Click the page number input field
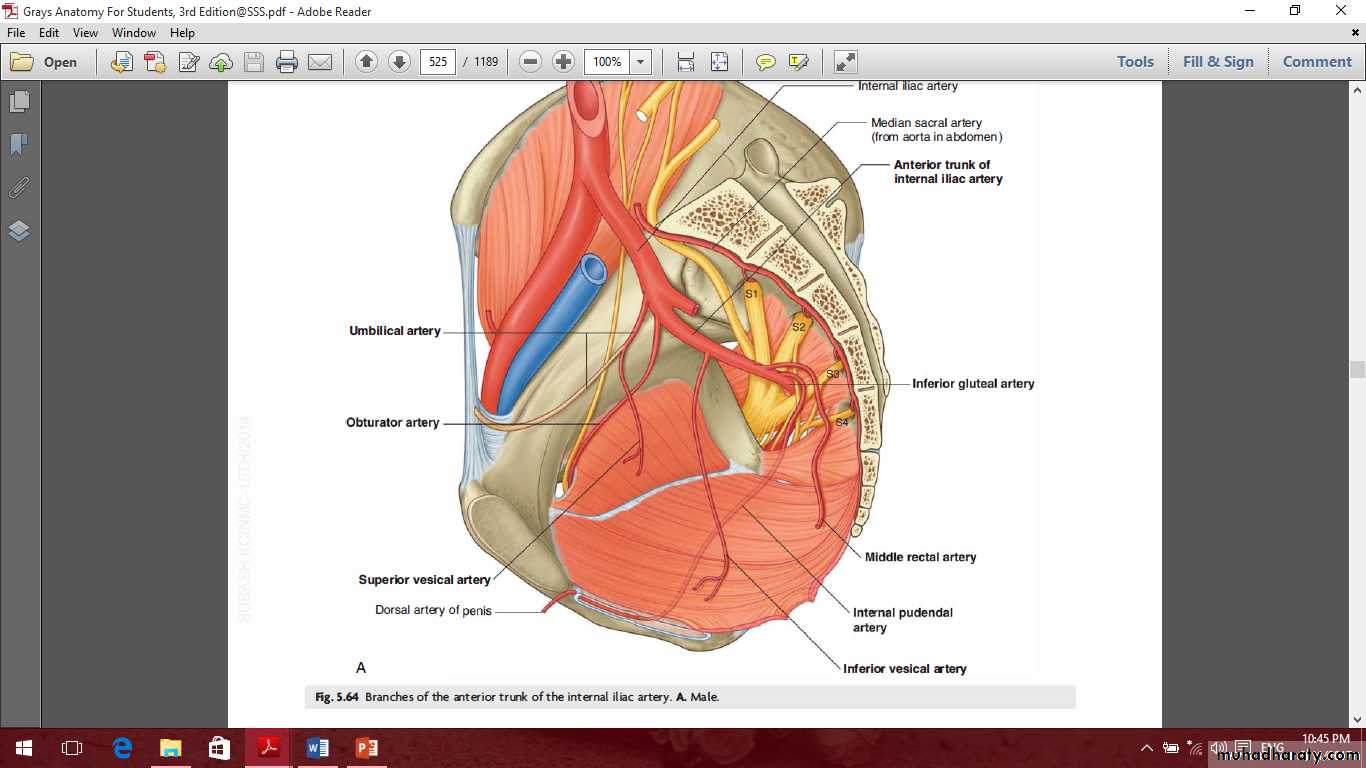This screenshot has height=768, width=1366. [x=438, y=62]
